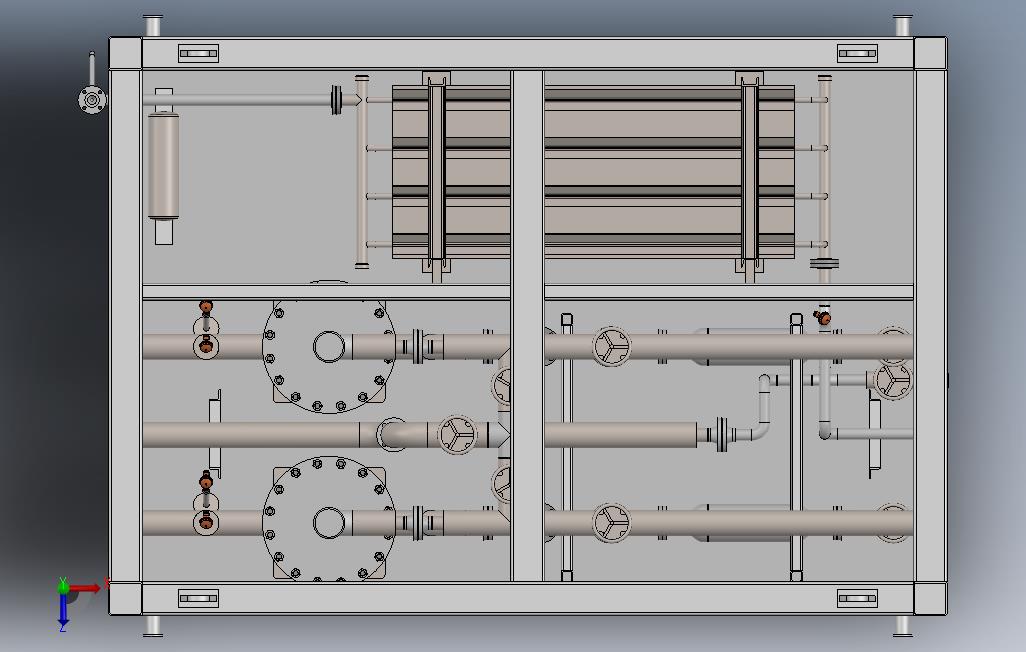Select the top-left forklift slot in the frame

click(x=198, y=53)
